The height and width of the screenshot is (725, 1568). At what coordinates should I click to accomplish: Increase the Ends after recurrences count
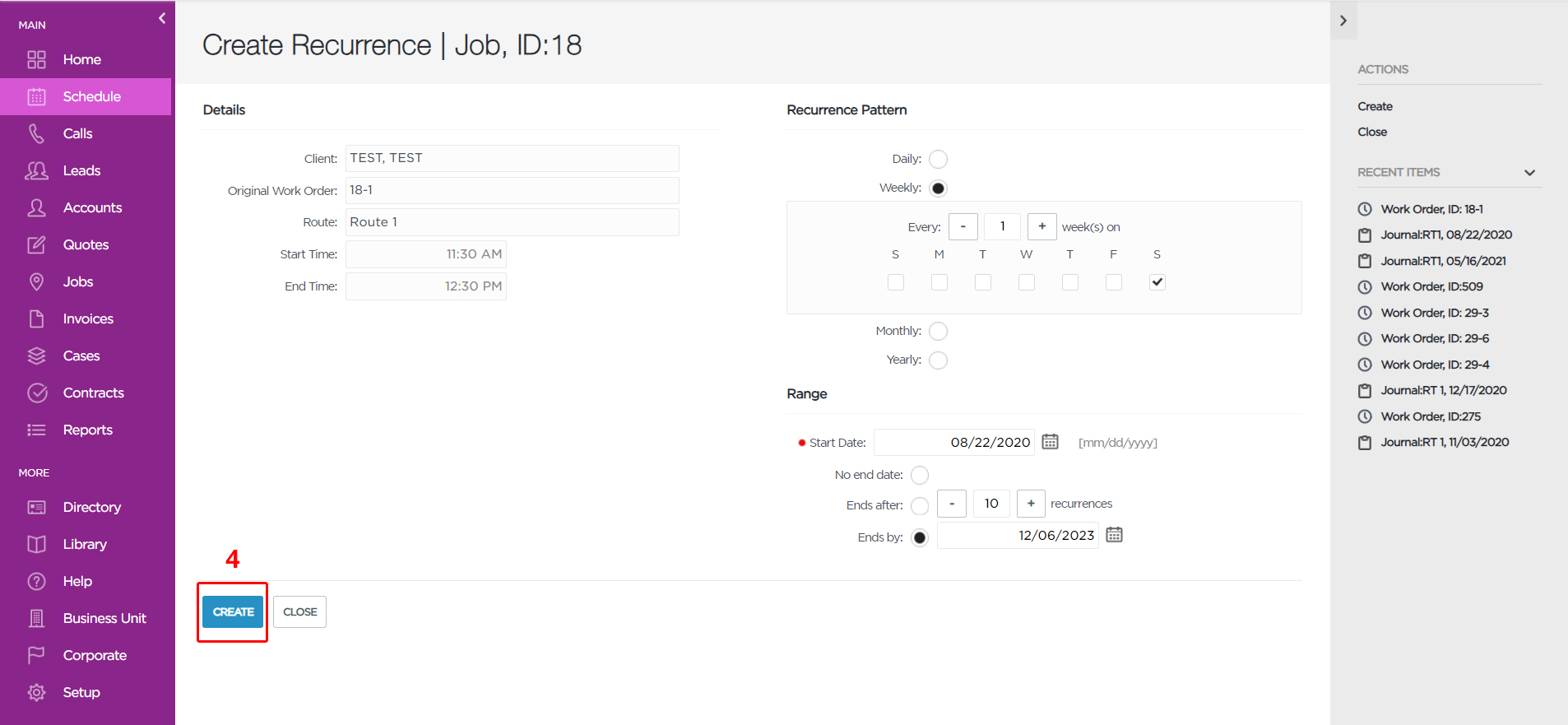coord(1031,504)
